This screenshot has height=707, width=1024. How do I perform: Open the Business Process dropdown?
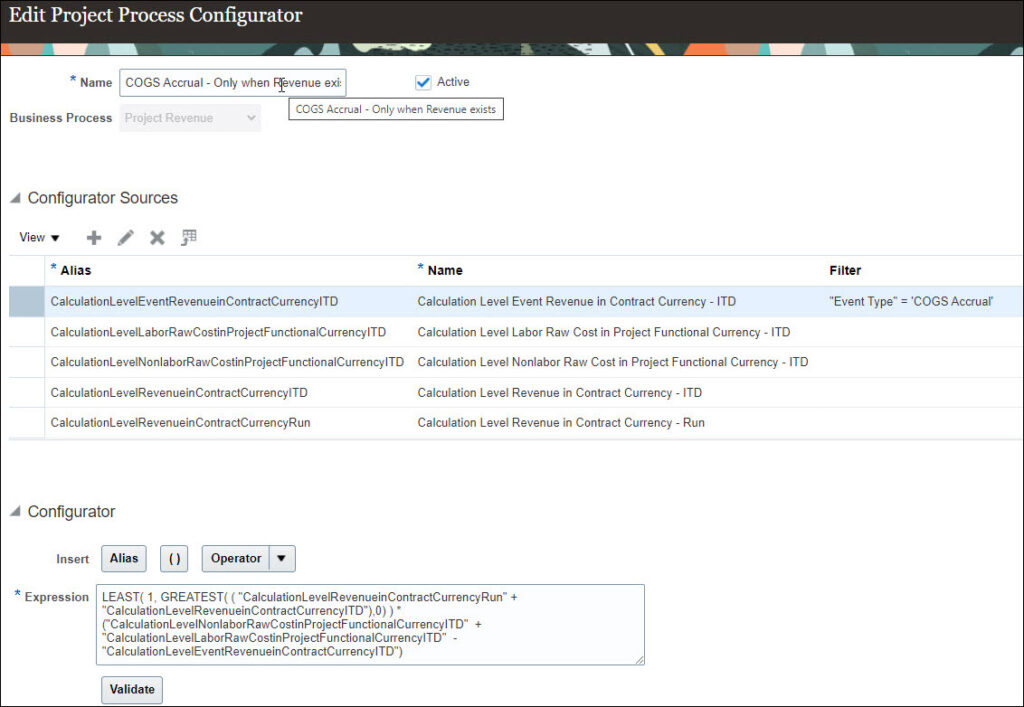click(190, 118)
